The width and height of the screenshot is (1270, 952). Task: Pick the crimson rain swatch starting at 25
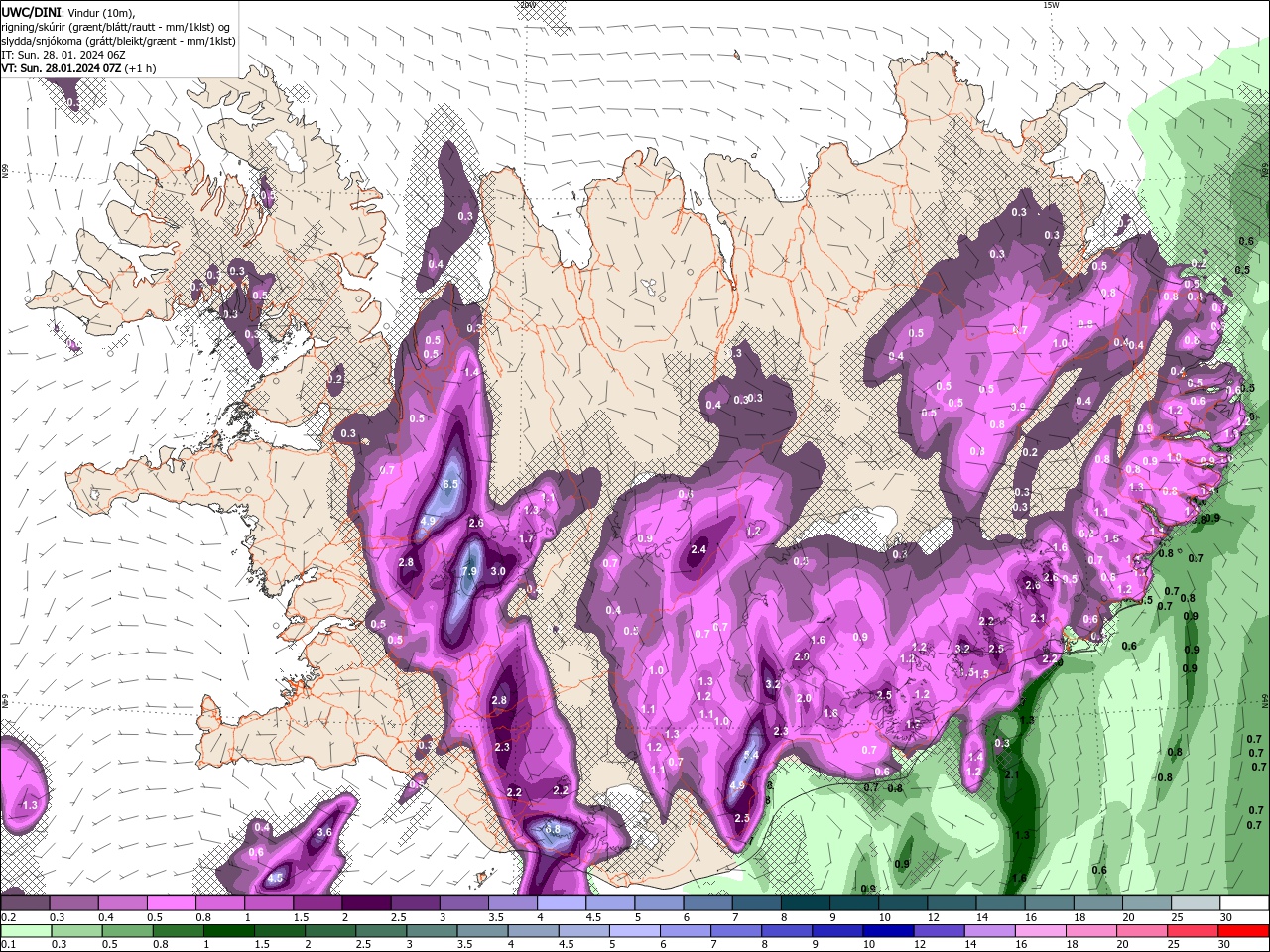(1193, 931)
